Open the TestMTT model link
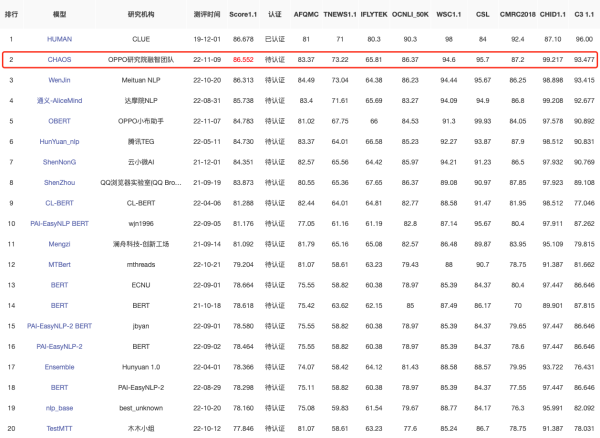 [x=59, y=428]
